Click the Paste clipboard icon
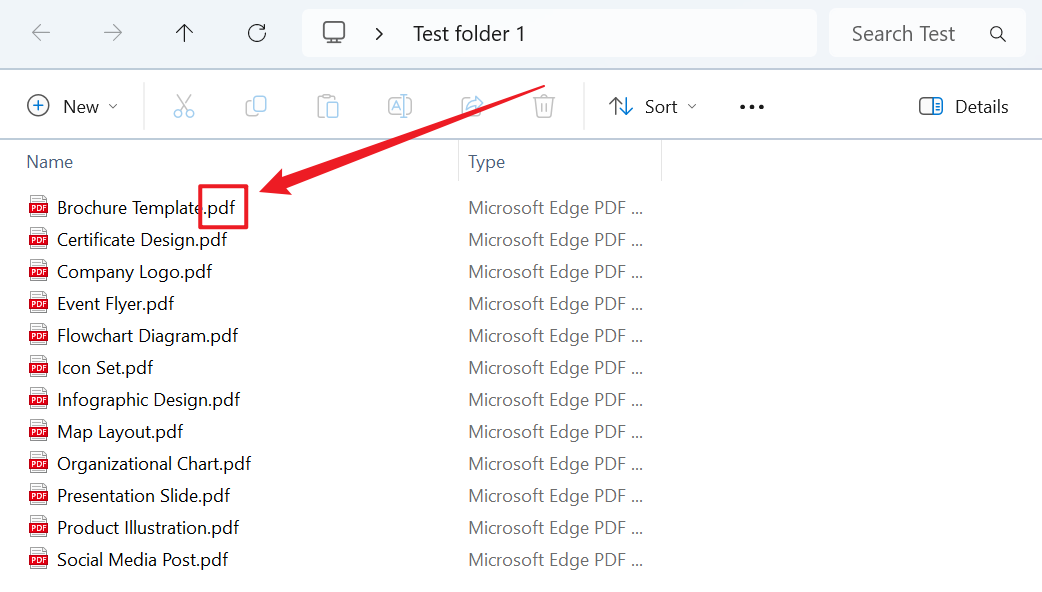Image resolution: width=1042 pixels, height=592 pixels. (x=328, y=106)
